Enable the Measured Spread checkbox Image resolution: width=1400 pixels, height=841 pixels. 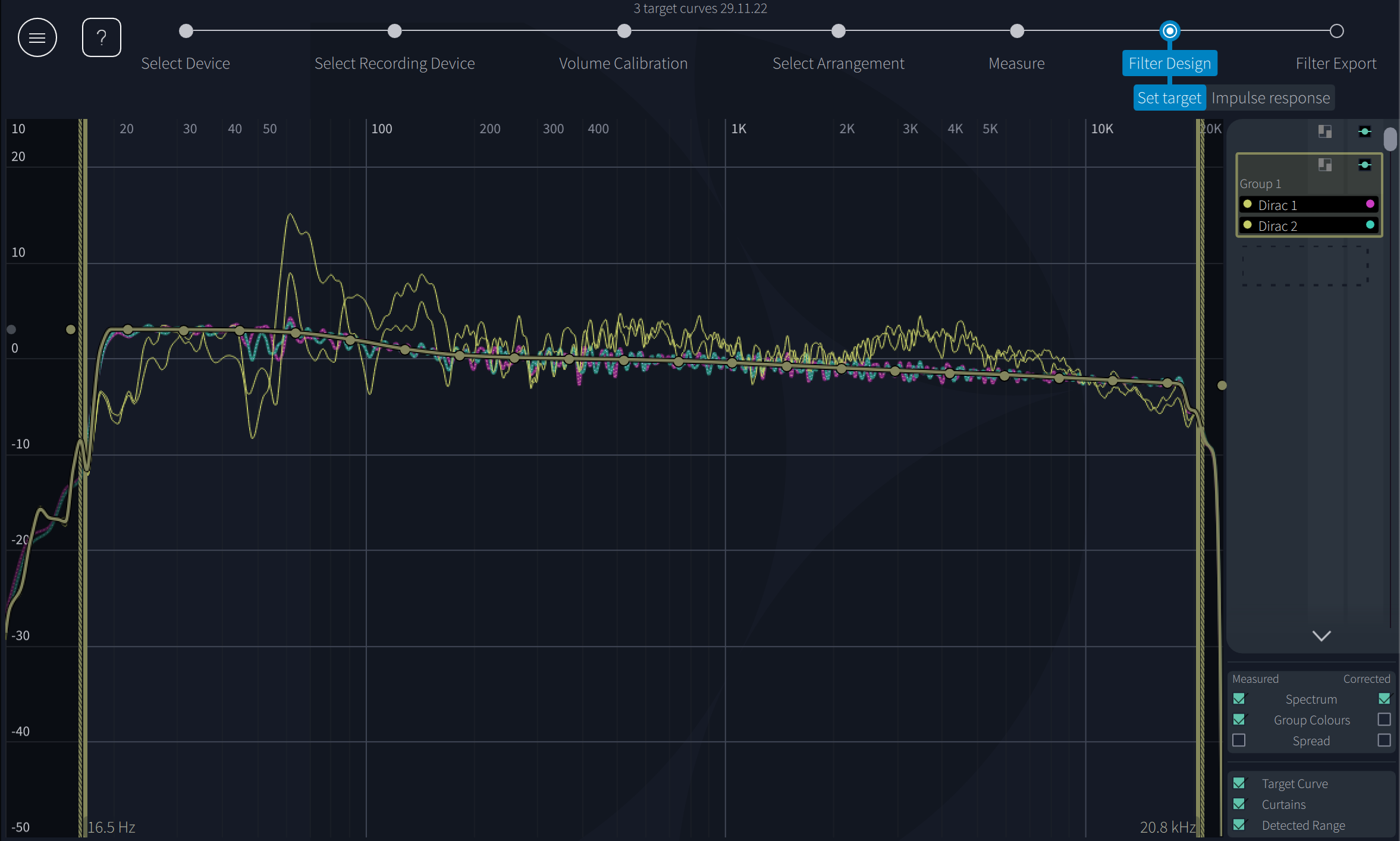[1239, 740]
